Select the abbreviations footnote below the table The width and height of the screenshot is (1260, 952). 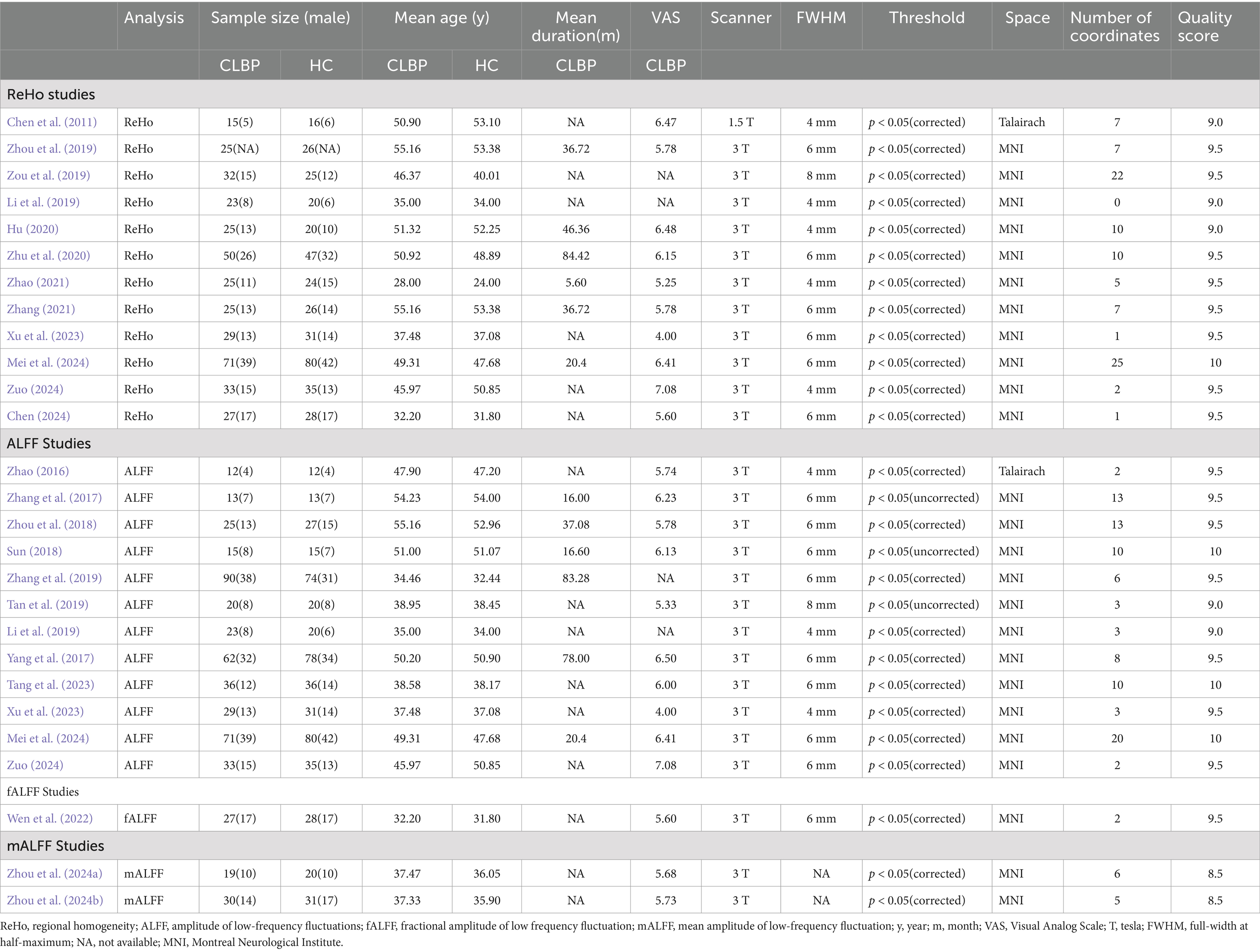click(x=630, y=934)
